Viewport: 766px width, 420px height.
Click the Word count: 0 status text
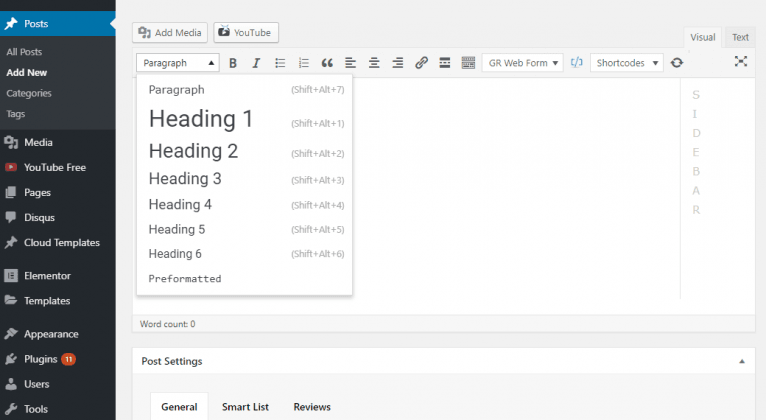point(168,324)
